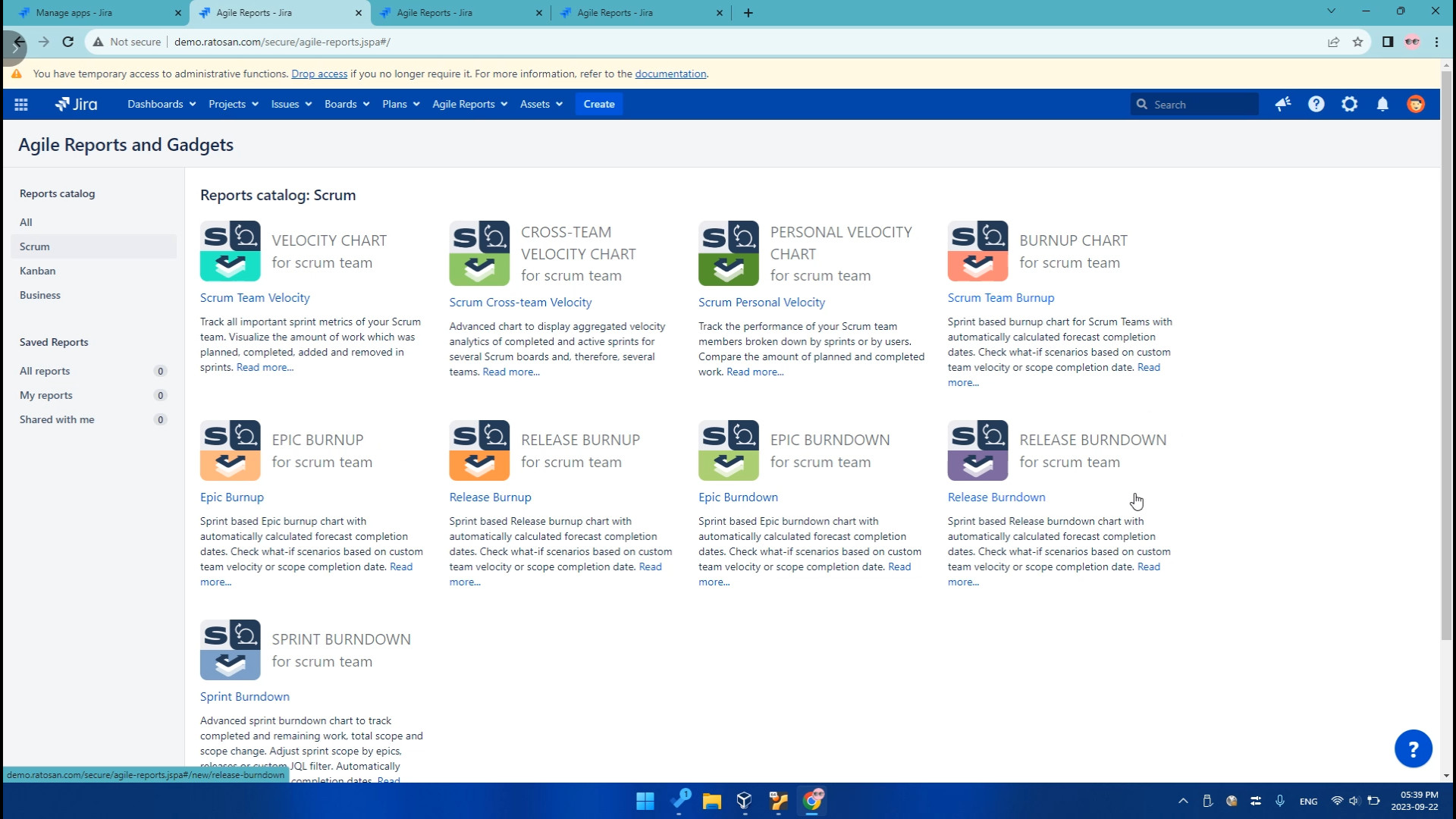Expand the Agile Reports dropdown menu

tap(469, 105)
